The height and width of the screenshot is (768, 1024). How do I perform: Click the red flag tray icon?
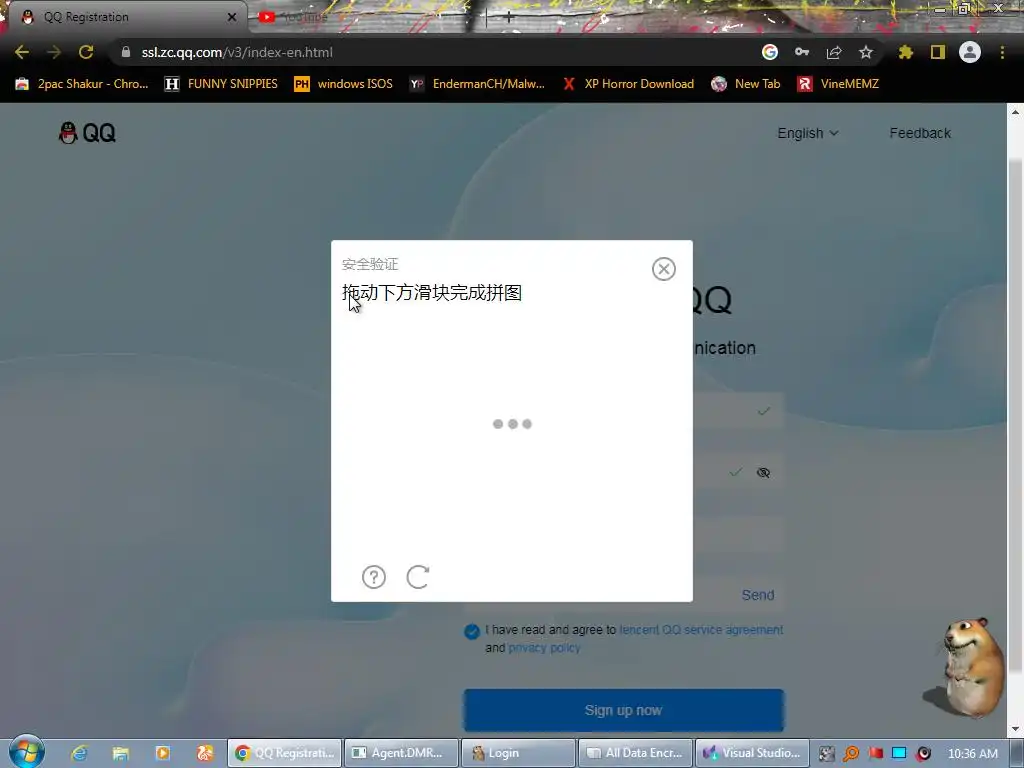(876, 753)
